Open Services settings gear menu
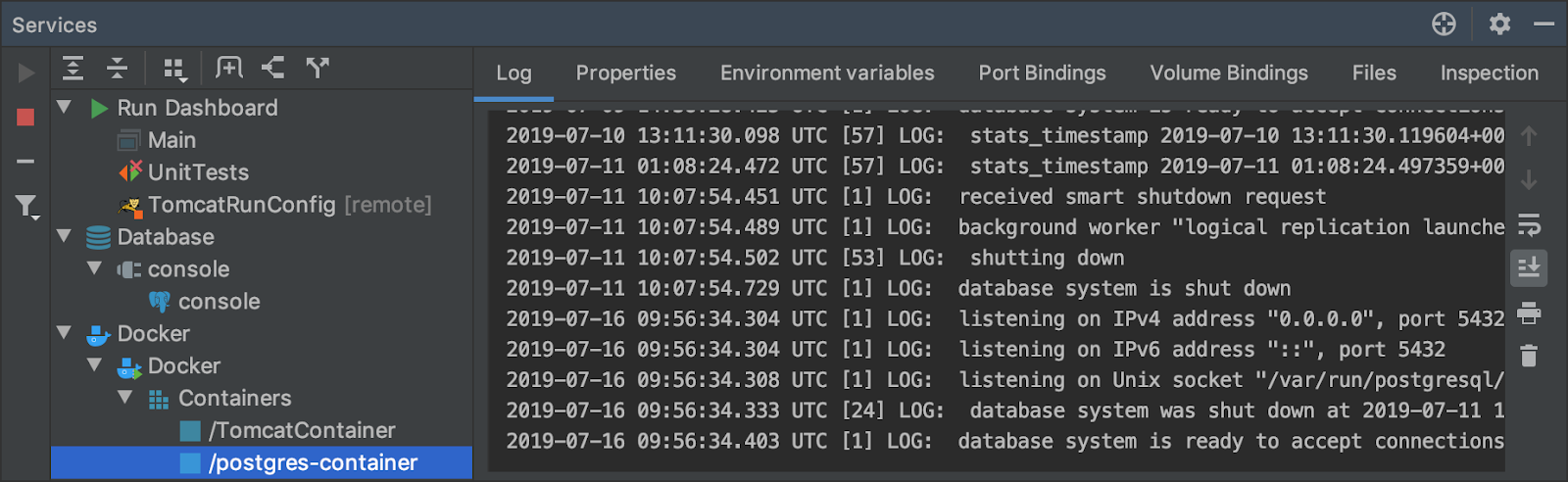Viewport: 1568px width, 482px height. point(1499,24)
